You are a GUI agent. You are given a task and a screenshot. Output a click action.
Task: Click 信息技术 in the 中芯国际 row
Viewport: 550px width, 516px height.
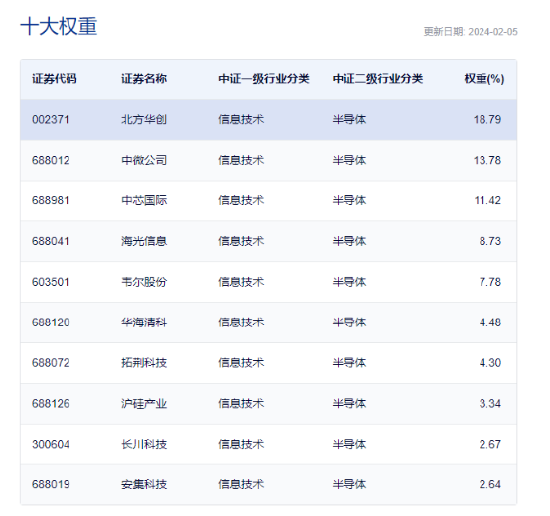pos(241,200)
